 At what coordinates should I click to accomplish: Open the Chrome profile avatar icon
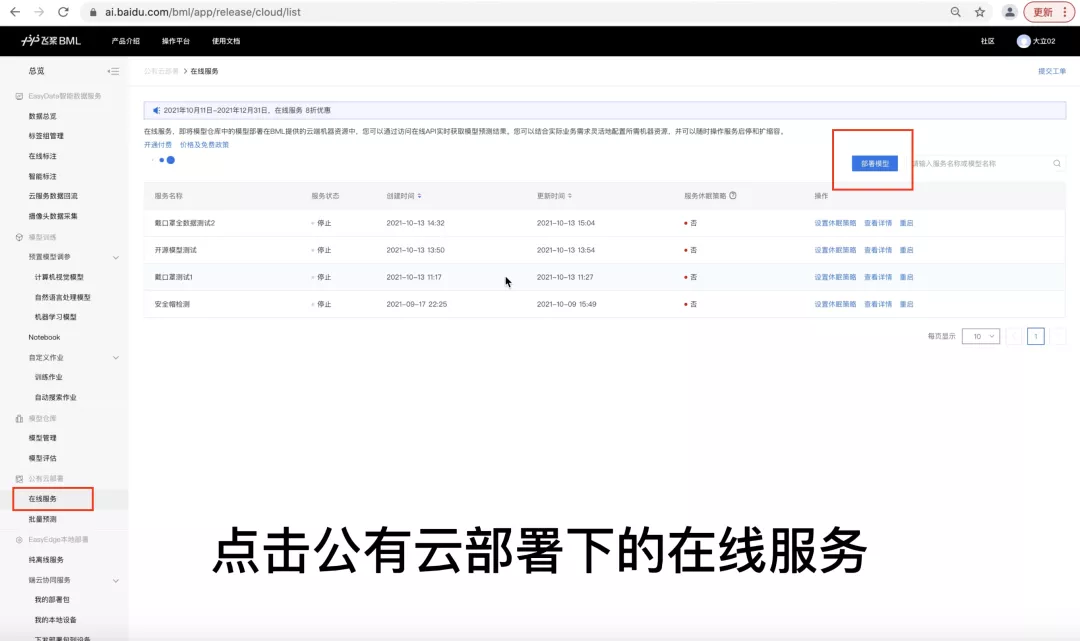click(1009, 12)
